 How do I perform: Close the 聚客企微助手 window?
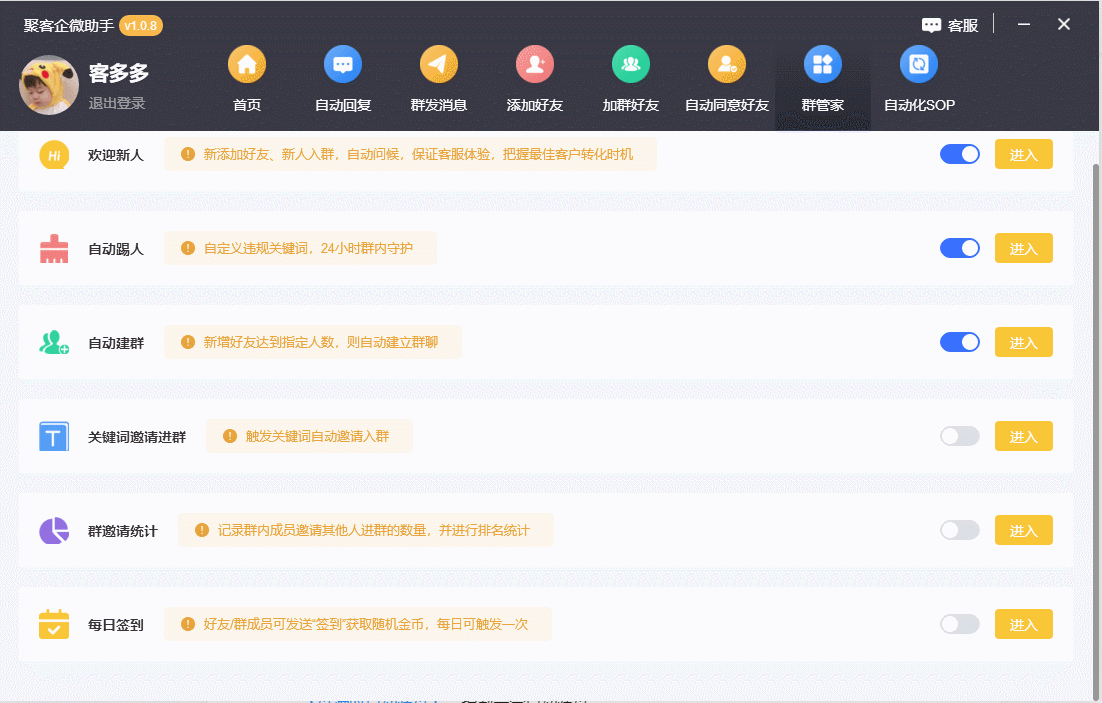pos(1064,25)
